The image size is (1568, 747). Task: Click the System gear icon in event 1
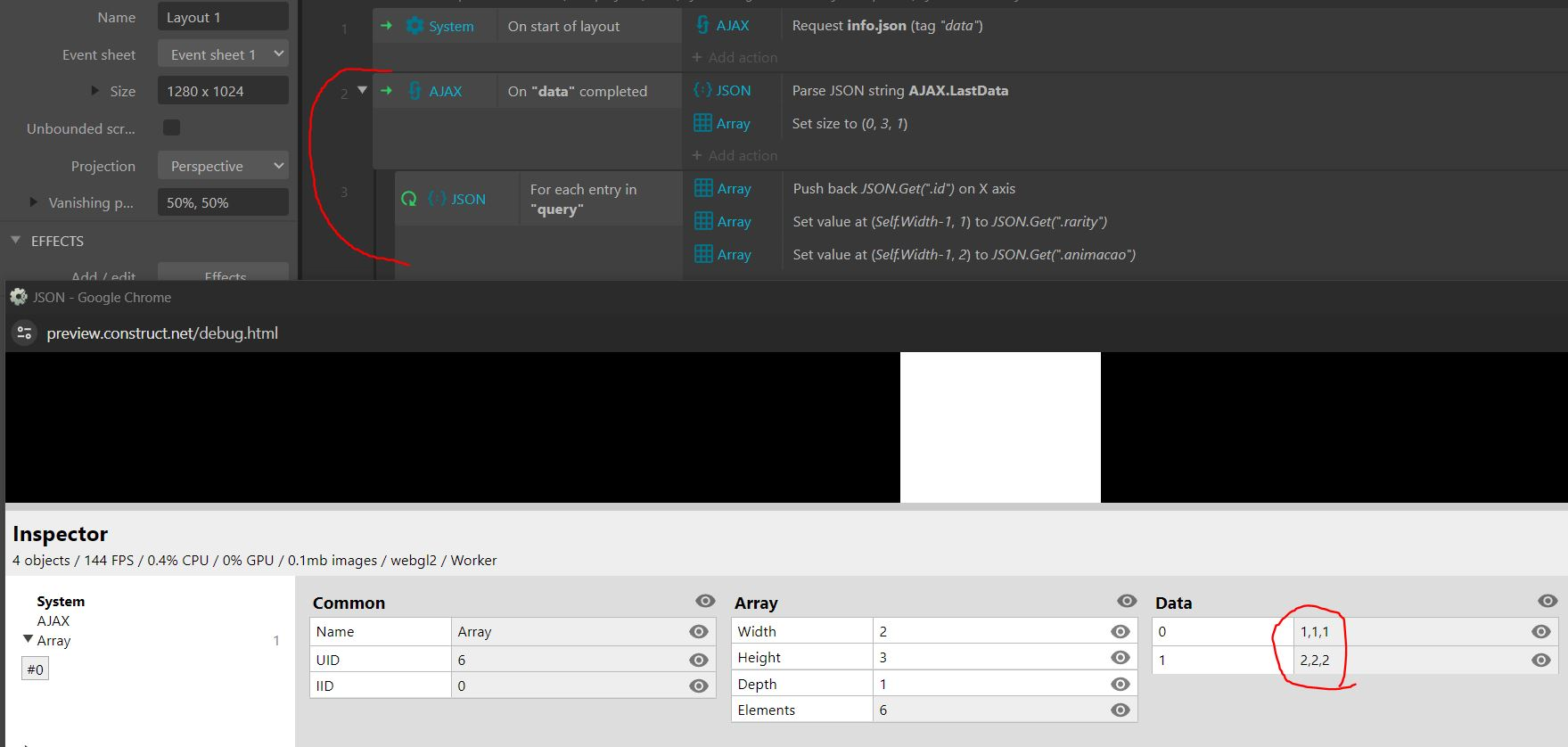[x=415, y=26]
